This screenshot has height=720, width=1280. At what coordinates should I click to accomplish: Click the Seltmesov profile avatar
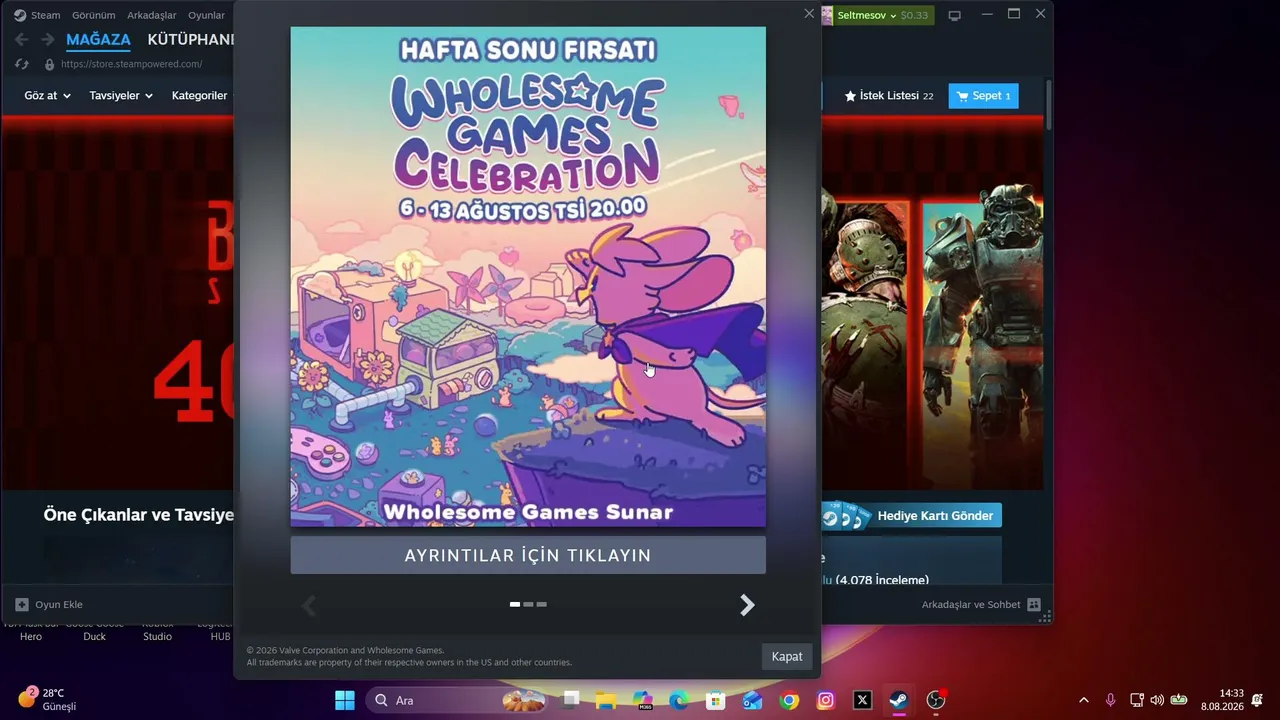click(827, 15)
